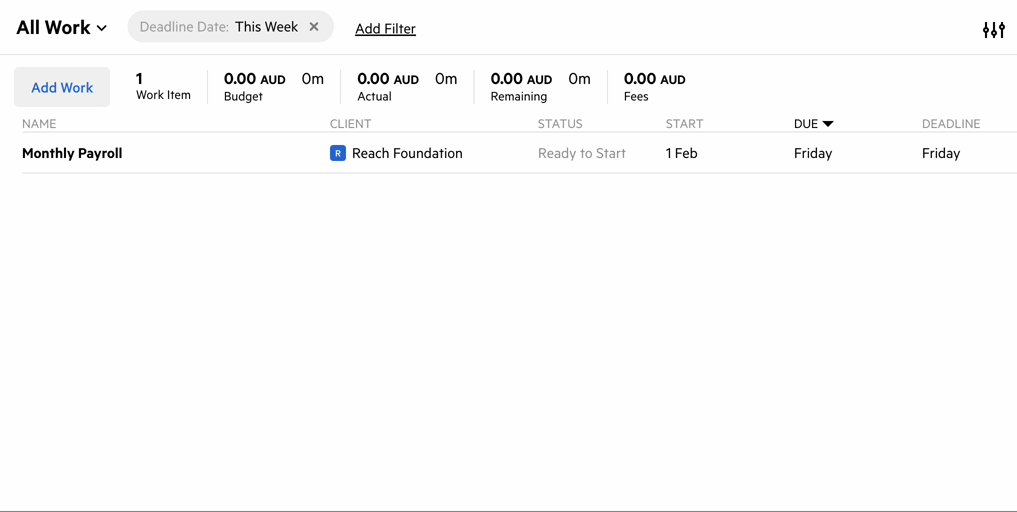Open the Monthly Payroll work item
The image size is (1017, 512).
(x=72, y=153)
